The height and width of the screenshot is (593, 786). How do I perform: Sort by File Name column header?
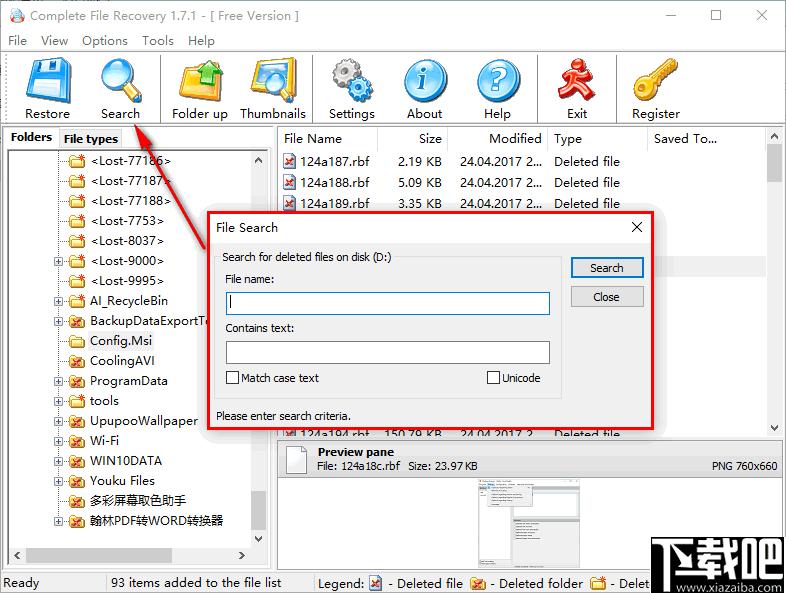click(x=327, y=138)
